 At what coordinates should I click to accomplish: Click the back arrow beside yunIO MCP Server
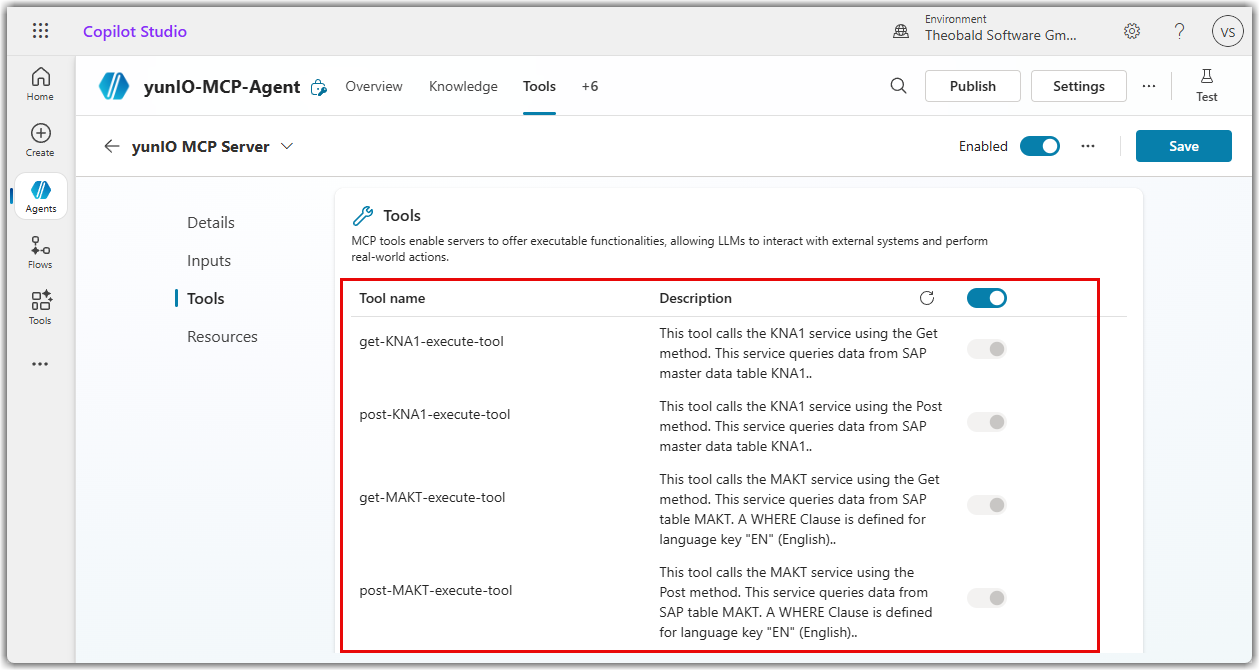click(112, 146)
